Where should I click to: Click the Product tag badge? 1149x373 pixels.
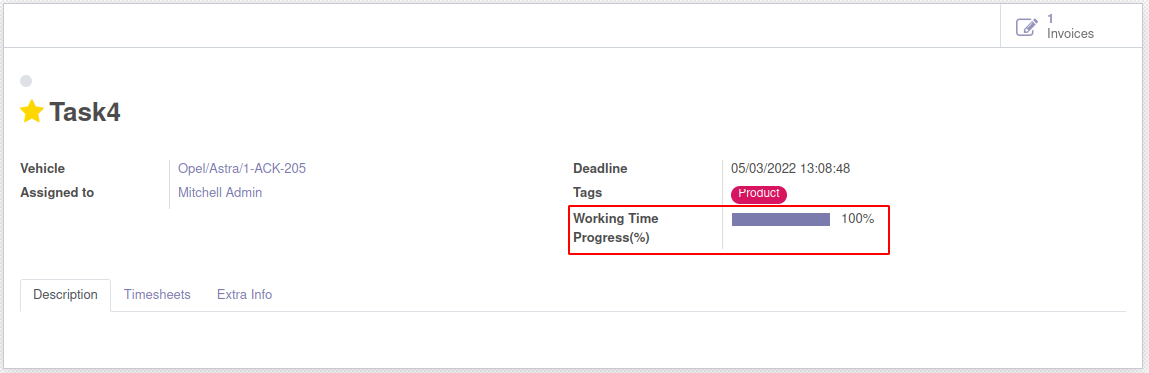pos(758,194)
